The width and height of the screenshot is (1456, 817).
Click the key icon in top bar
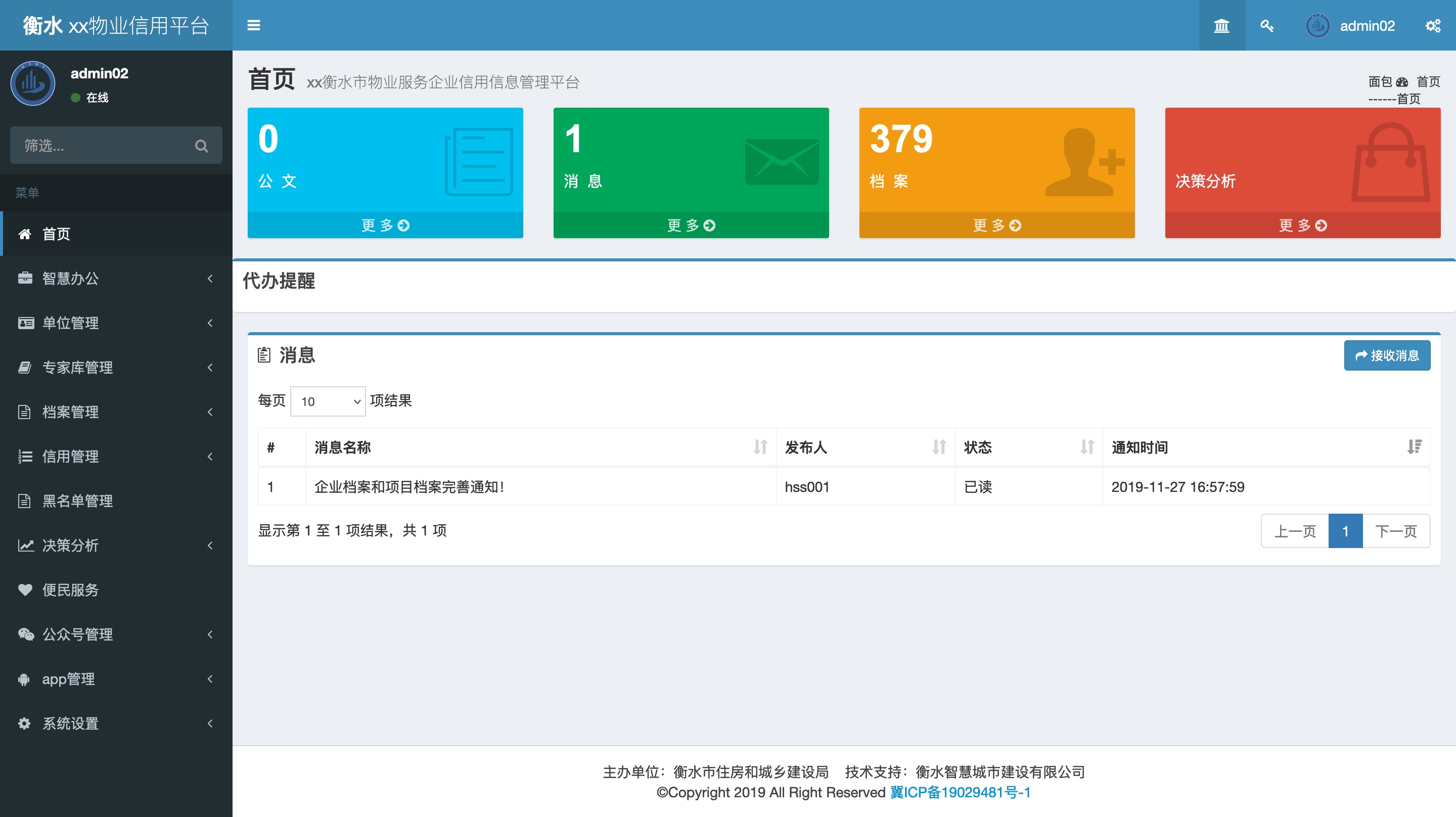click(1266, 25)
